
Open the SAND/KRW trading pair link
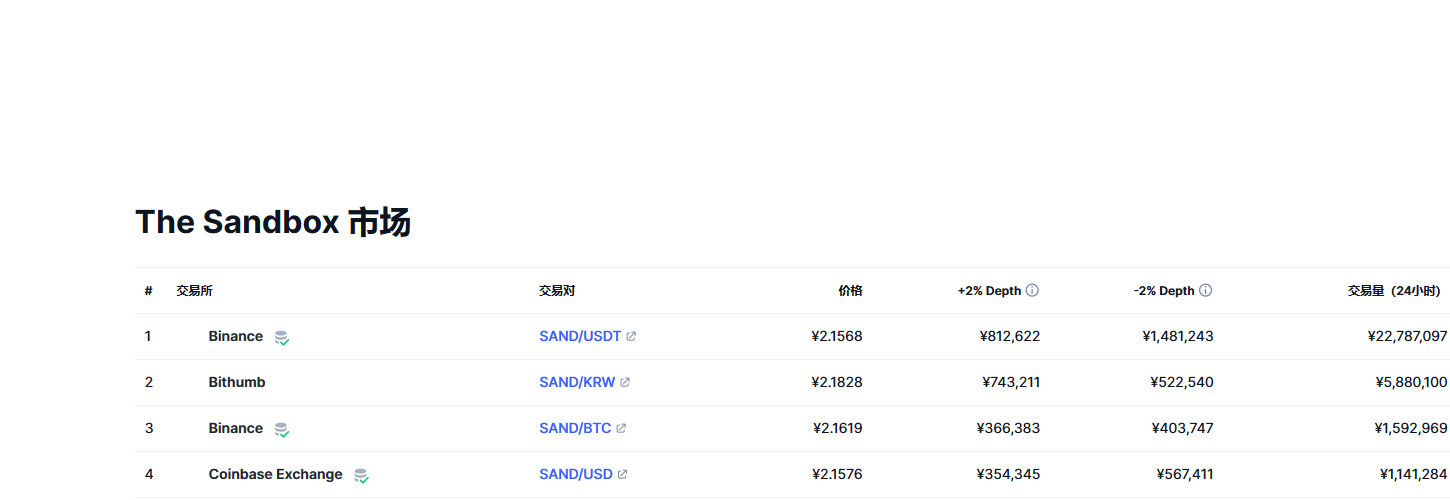577,383
